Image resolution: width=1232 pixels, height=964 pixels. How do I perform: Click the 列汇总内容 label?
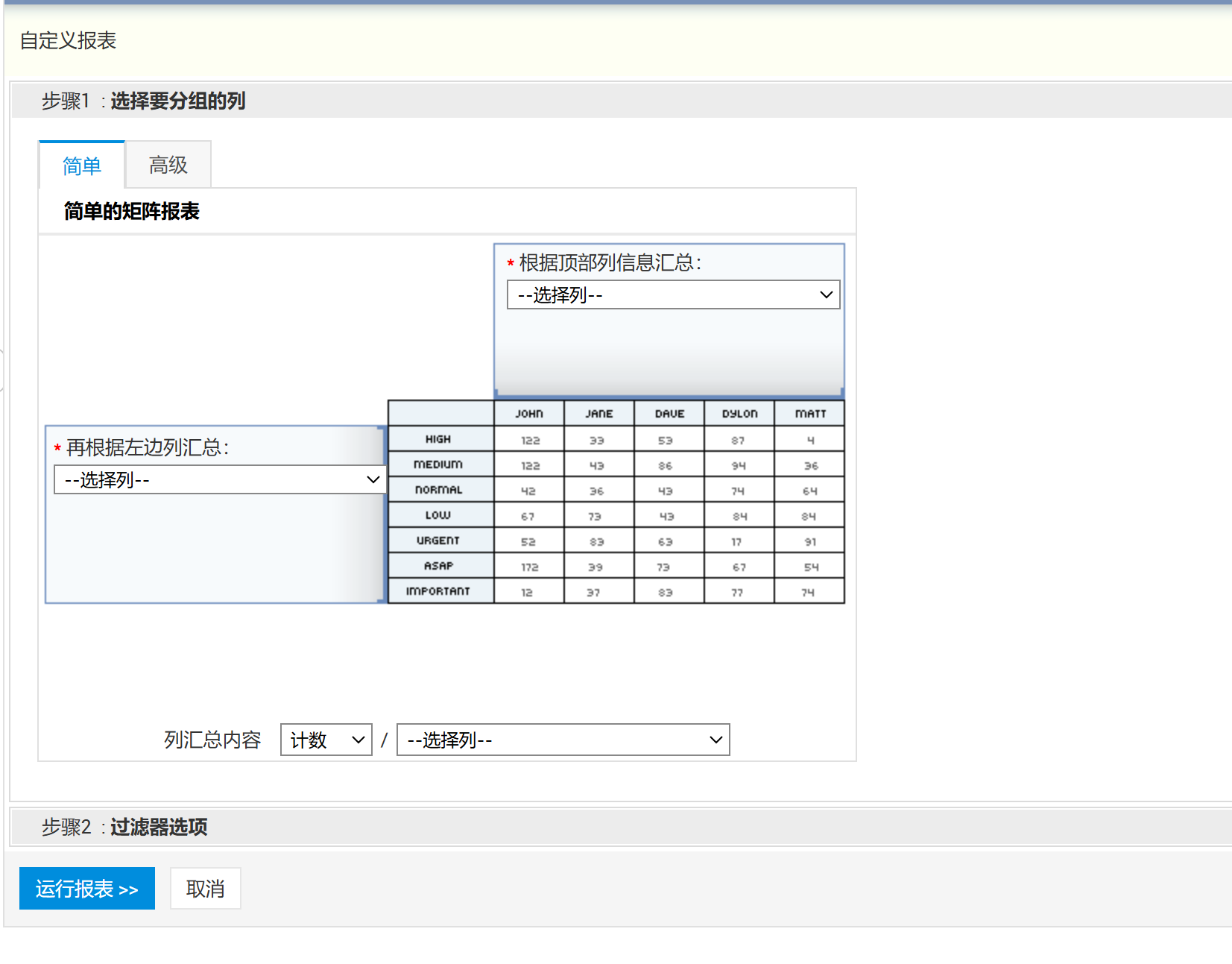pyautogui.click(x=212, y=740)
